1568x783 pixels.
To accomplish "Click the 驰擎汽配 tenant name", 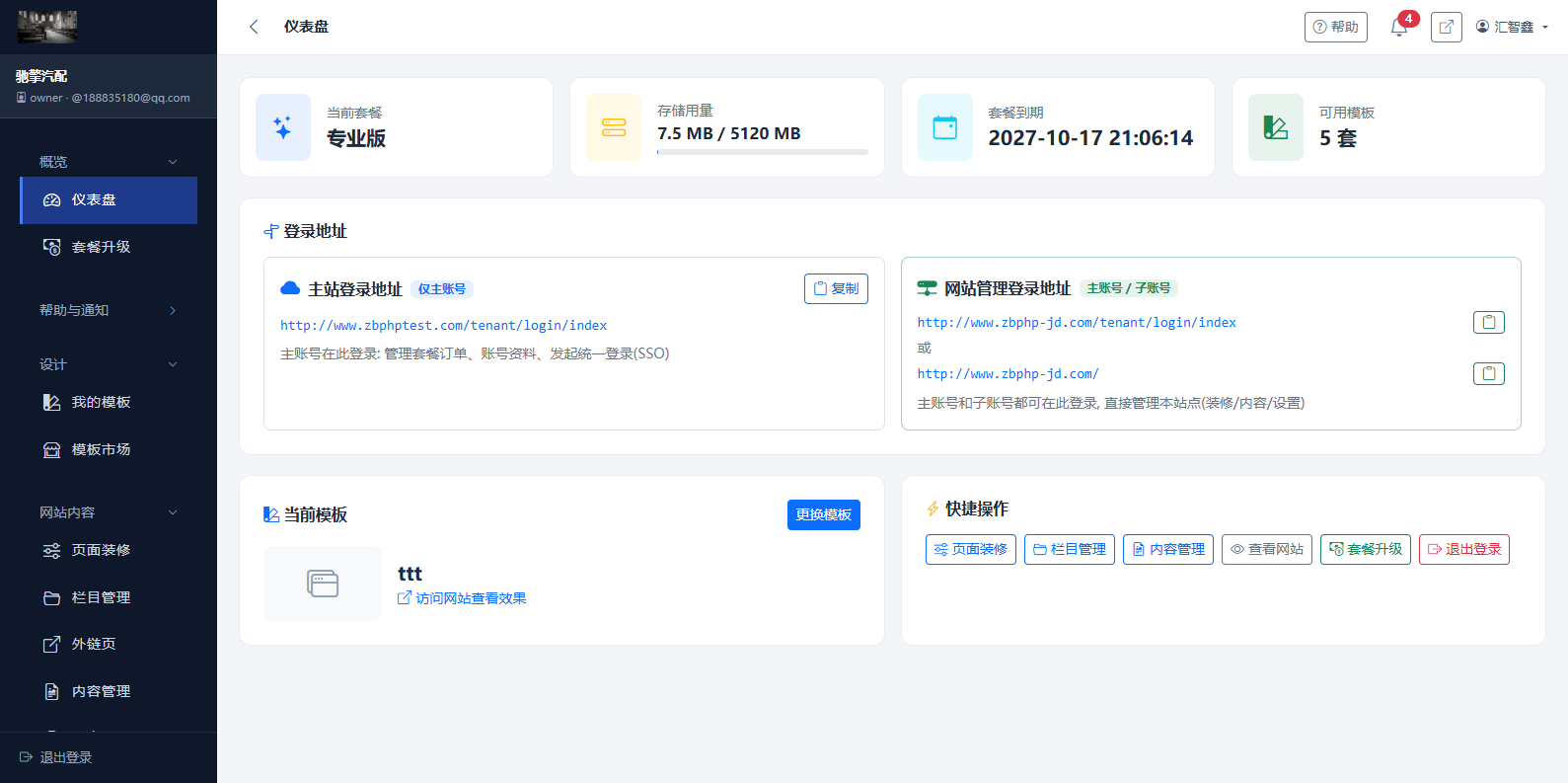I will 41,76.
